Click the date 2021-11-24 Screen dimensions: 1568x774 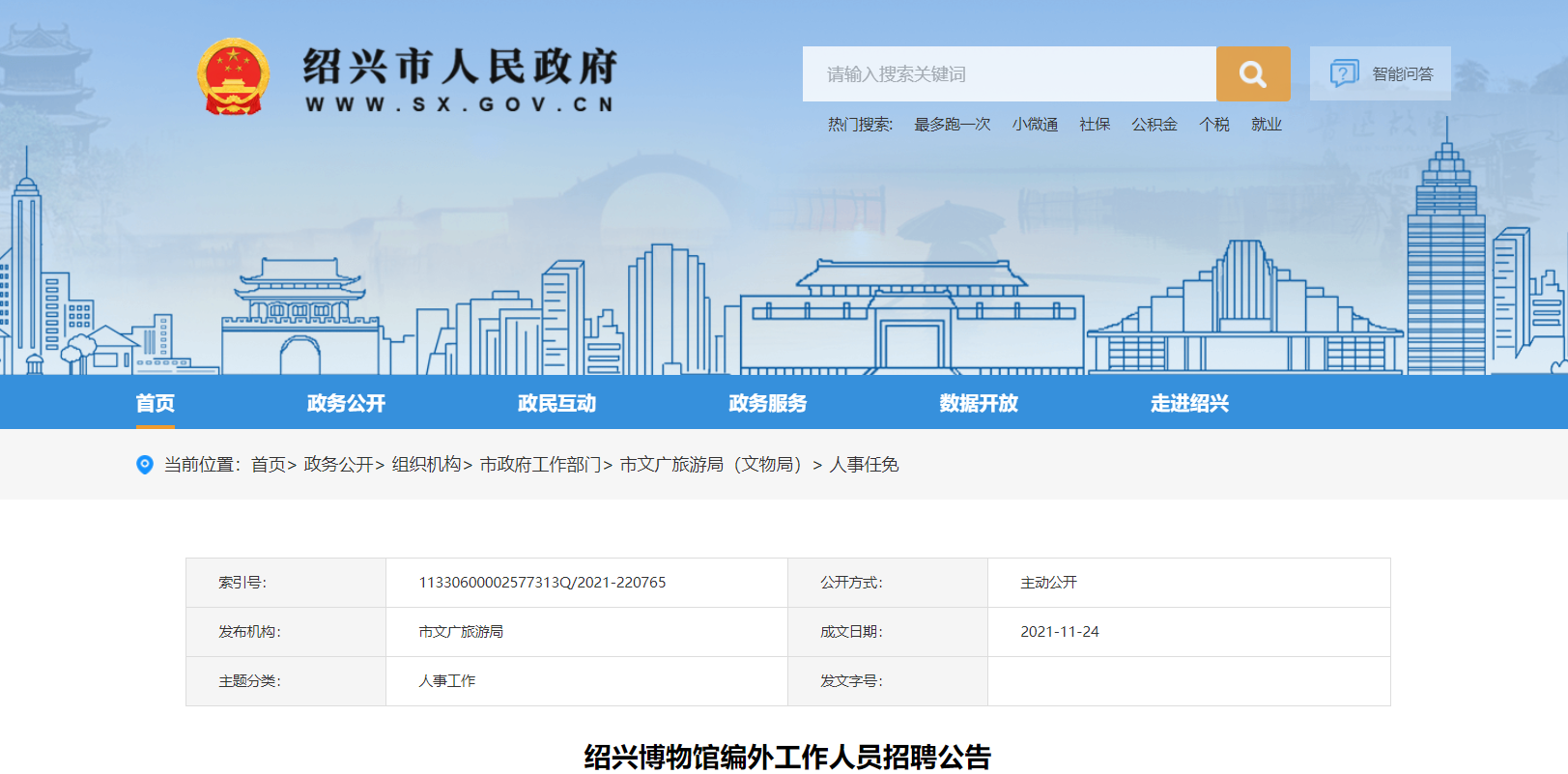[1060, 632]
